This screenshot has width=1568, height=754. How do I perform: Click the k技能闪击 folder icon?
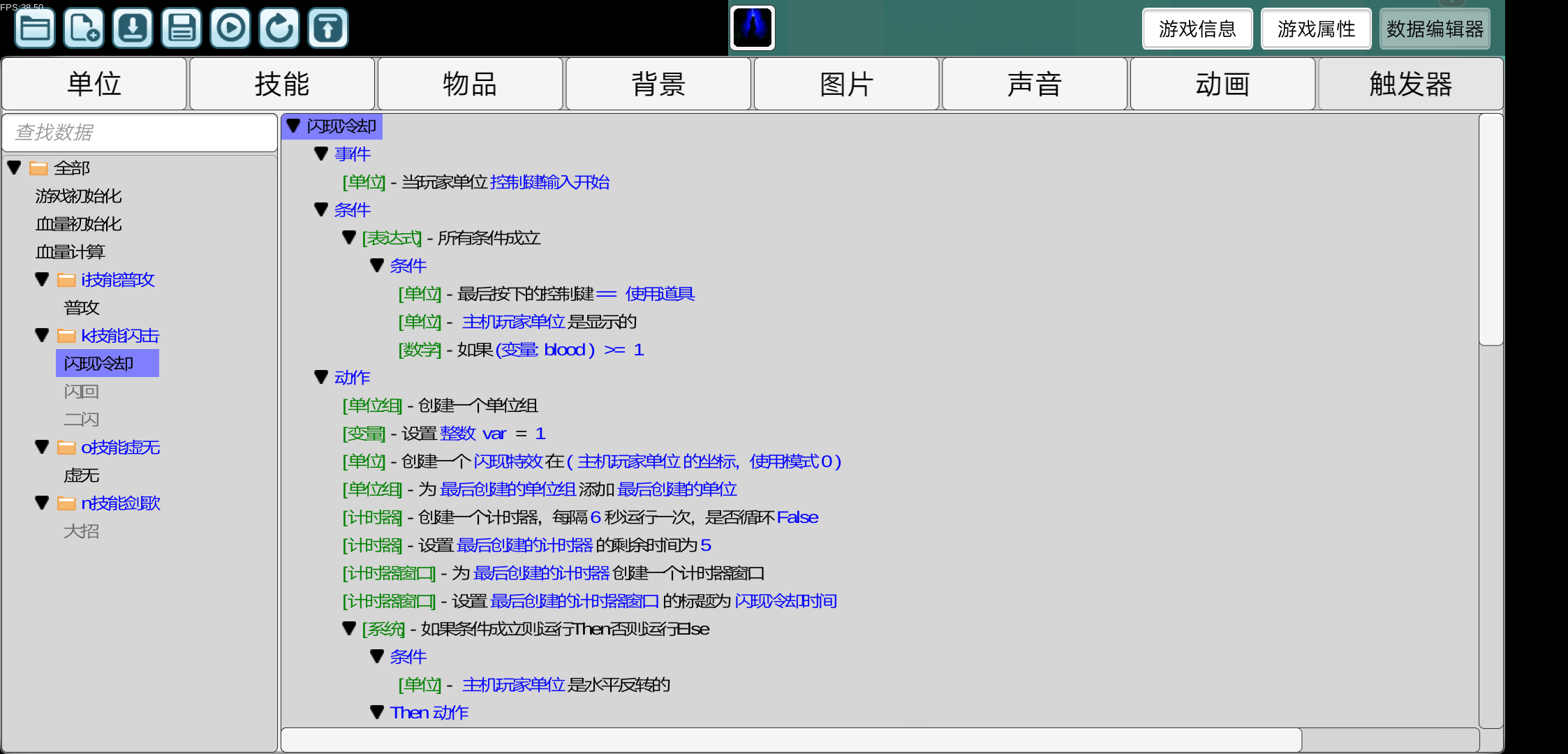[x=66, y=336]
